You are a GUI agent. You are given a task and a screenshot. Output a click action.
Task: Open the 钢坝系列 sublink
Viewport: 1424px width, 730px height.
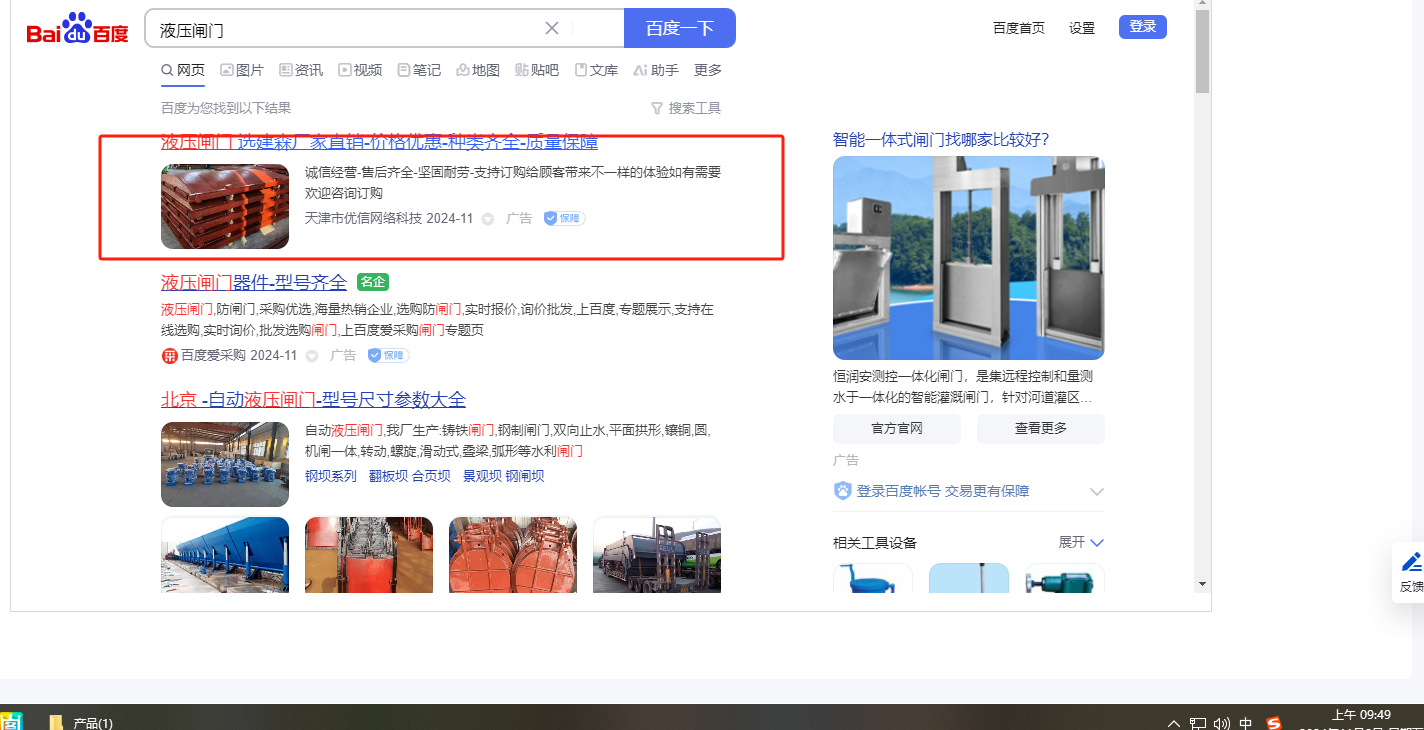point(331,476)
